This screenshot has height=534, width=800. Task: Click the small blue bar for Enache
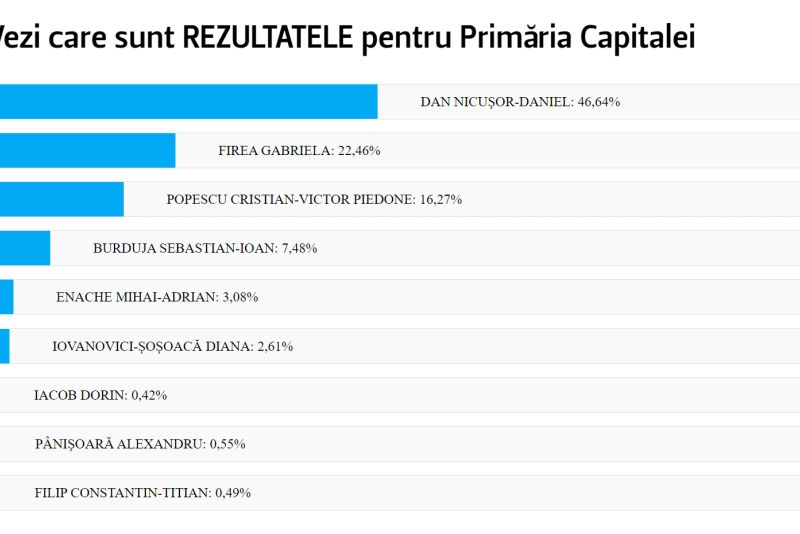pos(7,297)
